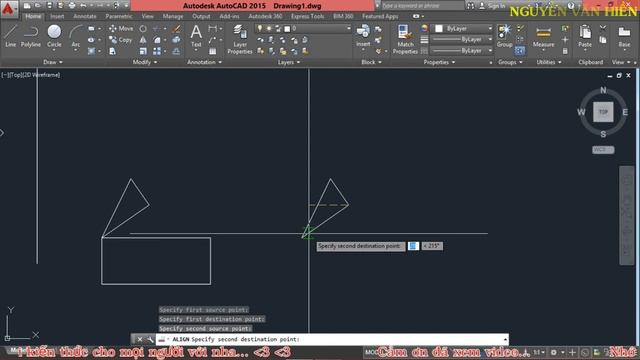
Task: Click the Insert block tool
Action: tap(363, 36)
